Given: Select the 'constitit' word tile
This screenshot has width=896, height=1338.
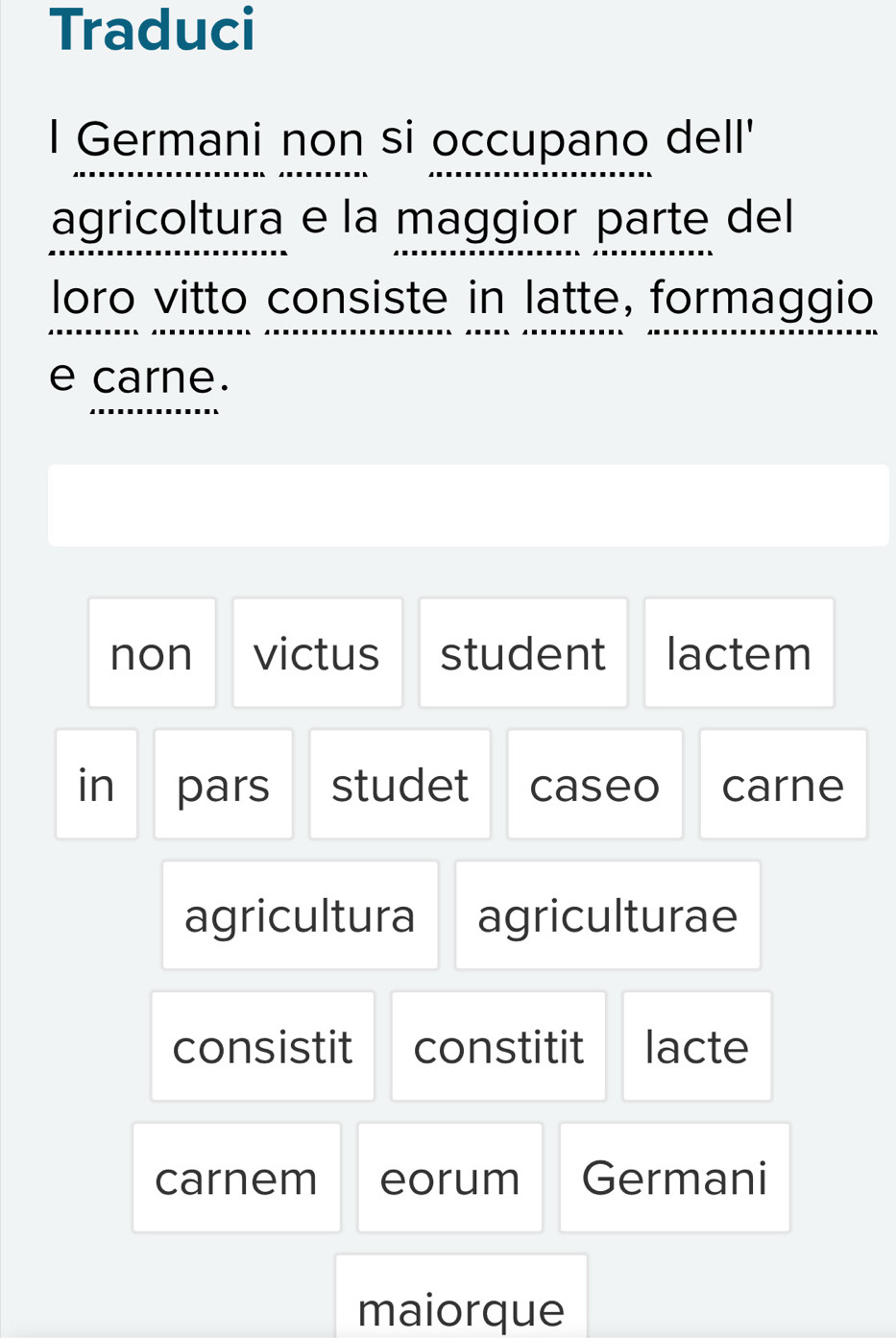Looking at the screenshot, I should tap(498, 1046).
